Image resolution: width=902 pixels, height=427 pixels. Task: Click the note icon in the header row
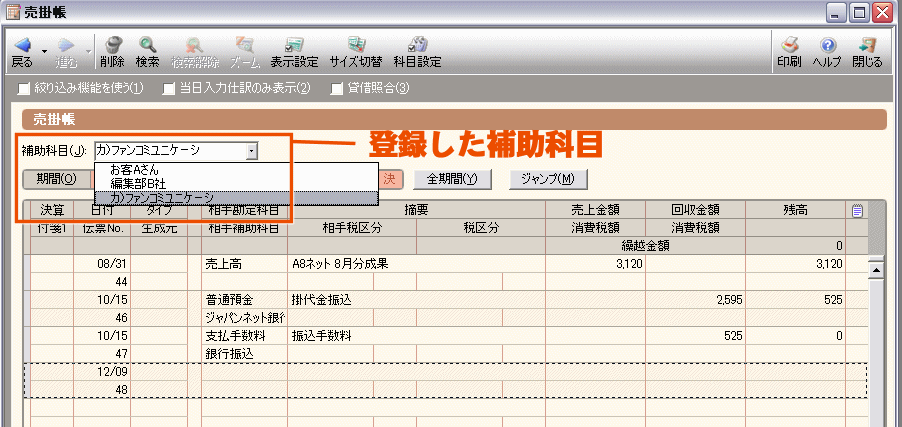click(x=857, y=211)
